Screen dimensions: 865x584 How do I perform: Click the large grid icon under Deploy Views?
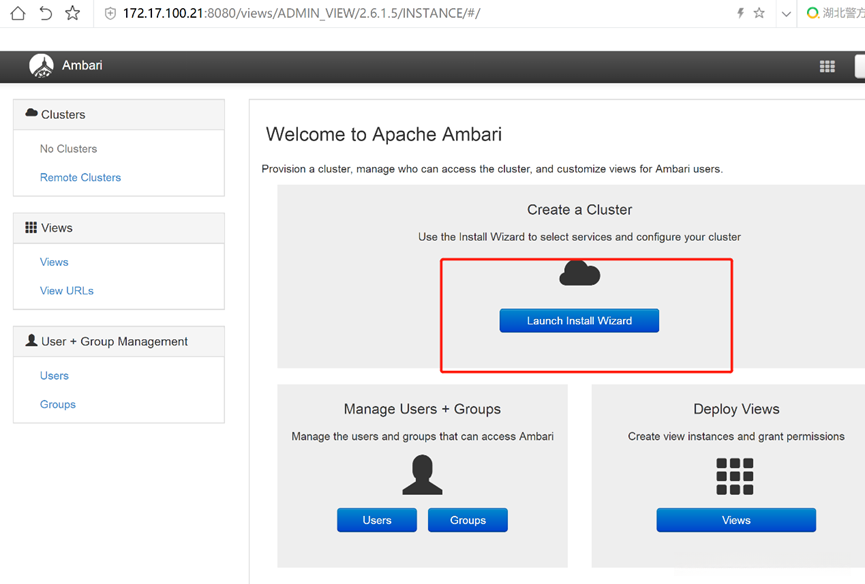(x=735, y=476)
